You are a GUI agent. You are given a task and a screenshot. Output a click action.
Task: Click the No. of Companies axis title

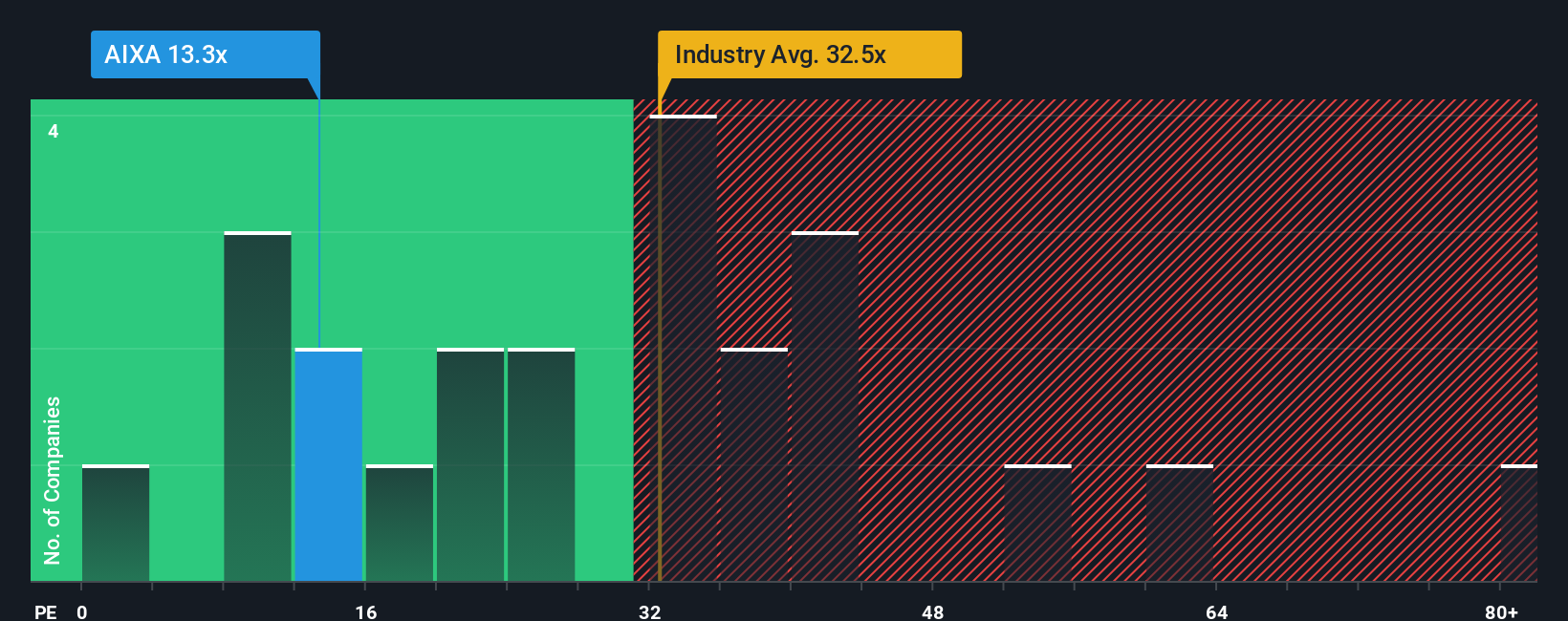[53, 480]
